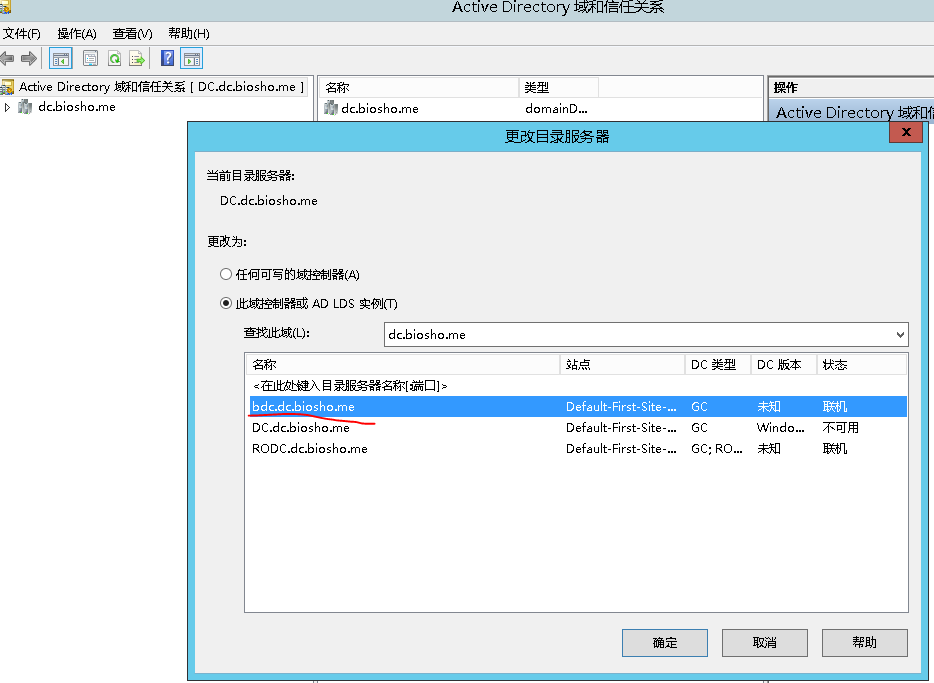
Task: Open the 查找此域 dropdown arrow
Action: coord(900,335)
